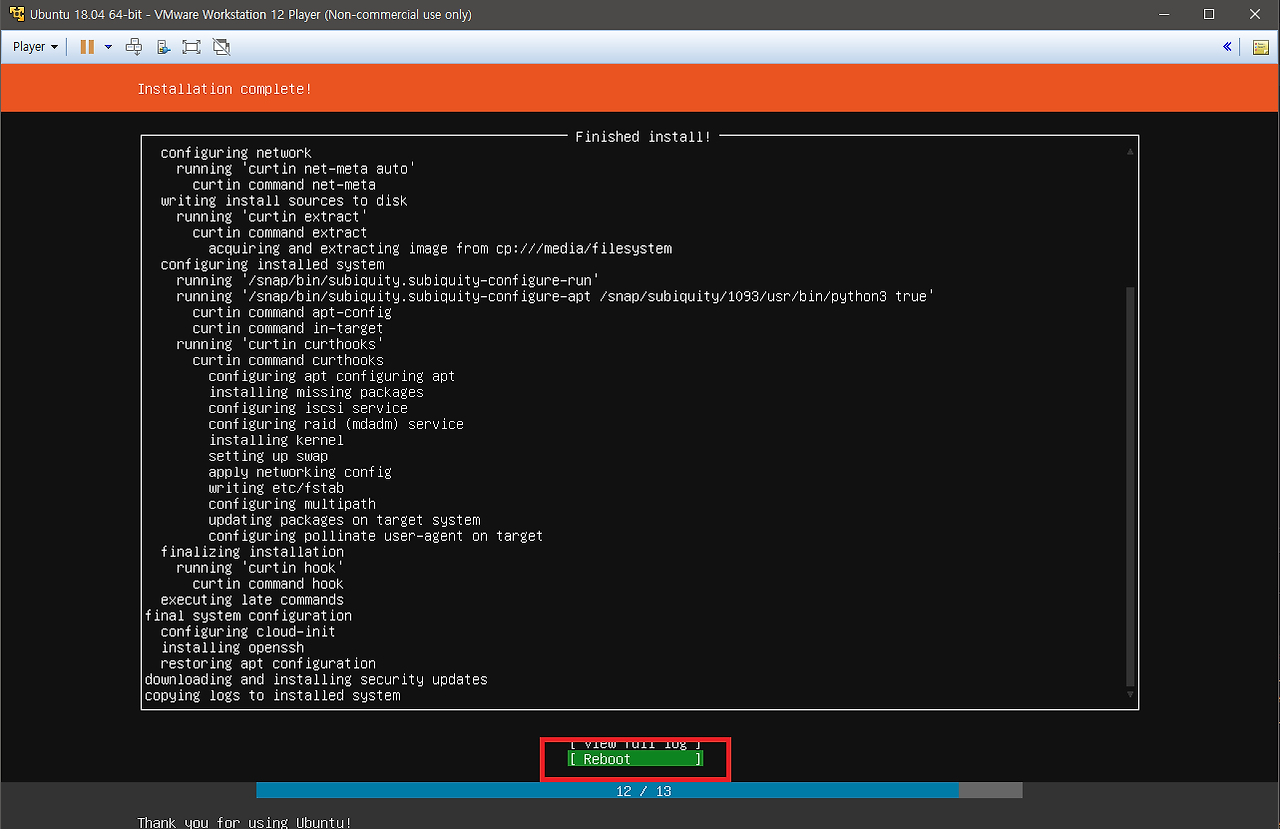Click the 'Finished install!' panel title
The image size is (1280, 829).
tap(643, 136)
